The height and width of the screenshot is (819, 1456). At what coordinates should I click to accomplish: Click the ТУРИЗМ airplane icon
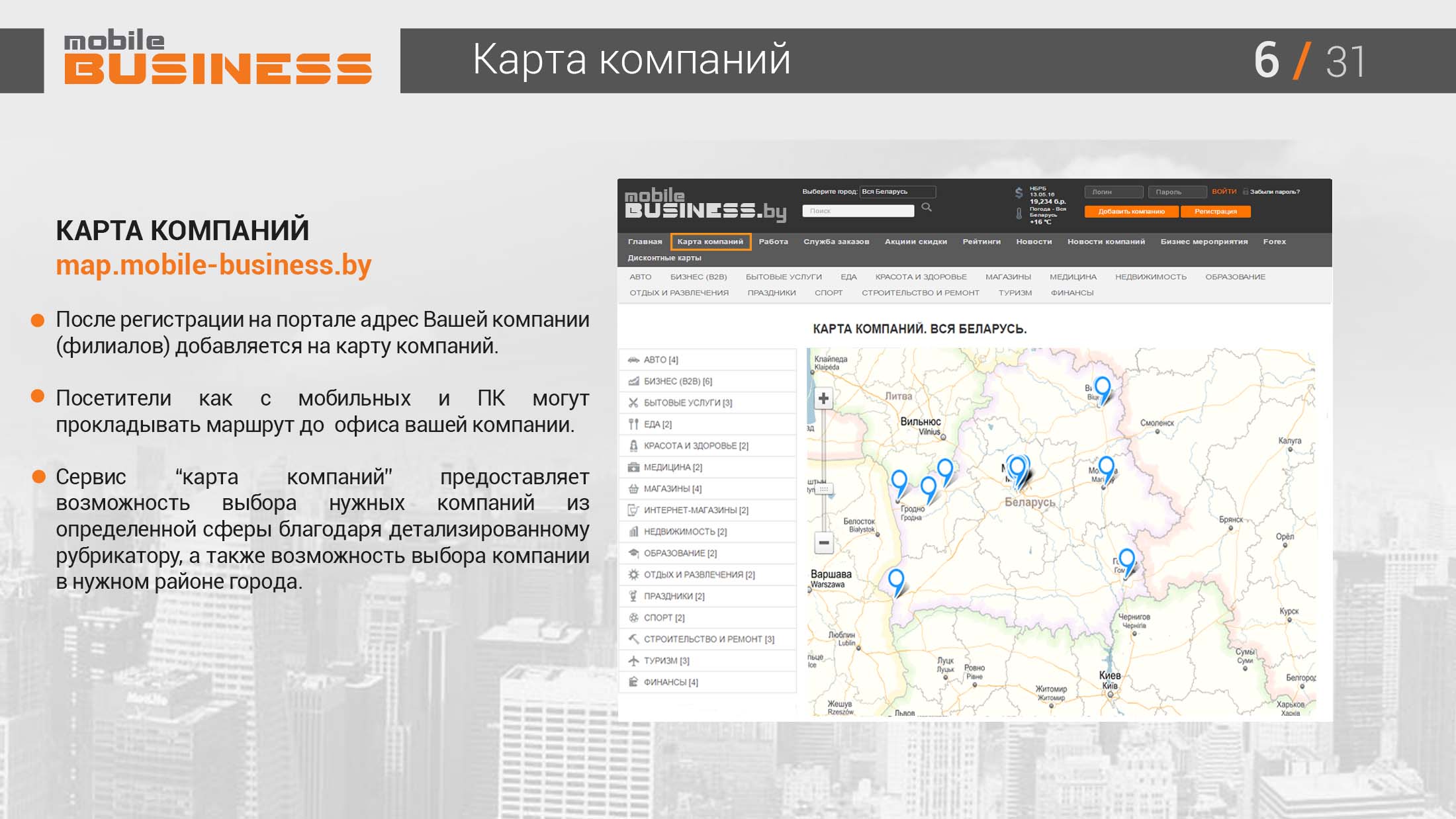tap(633, 661)
